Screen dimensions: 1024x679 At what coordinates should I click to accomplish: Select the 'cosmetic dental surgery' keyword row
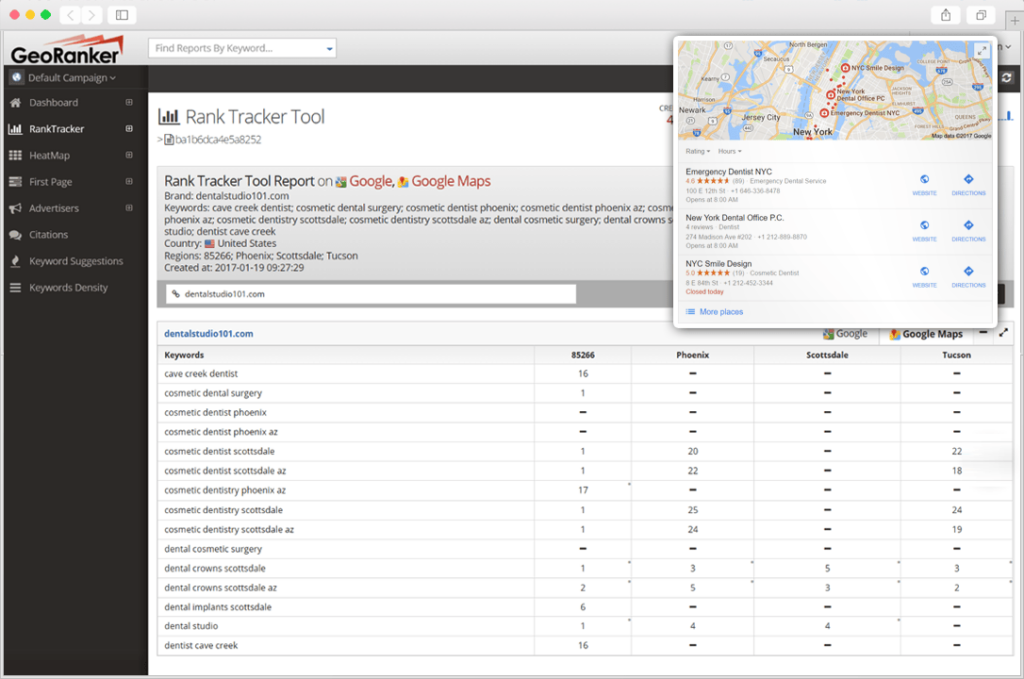[x=585, y=393]
